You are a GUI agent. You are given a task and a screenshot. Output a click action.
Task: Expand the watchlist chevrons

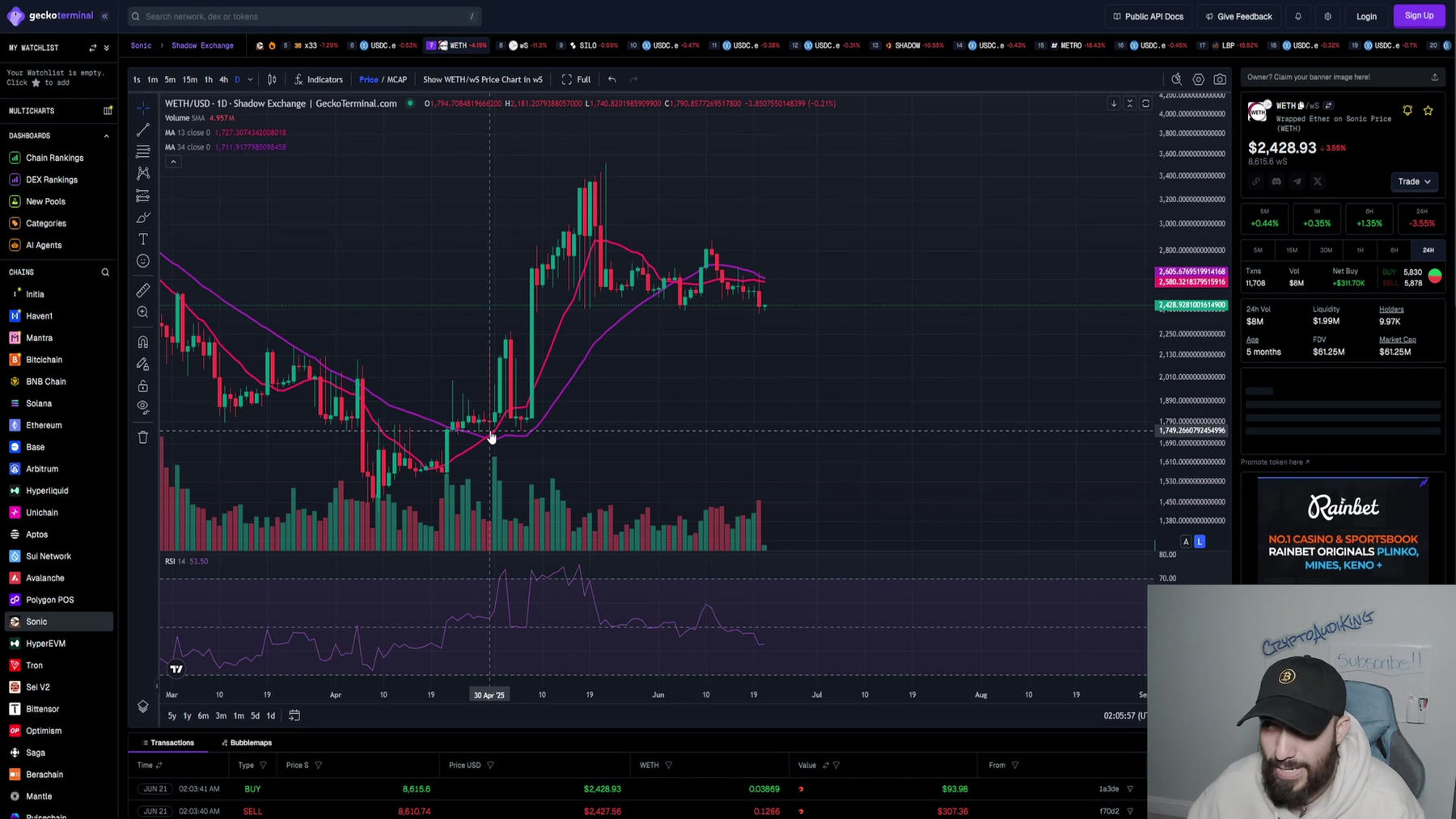tap(106, 48)
